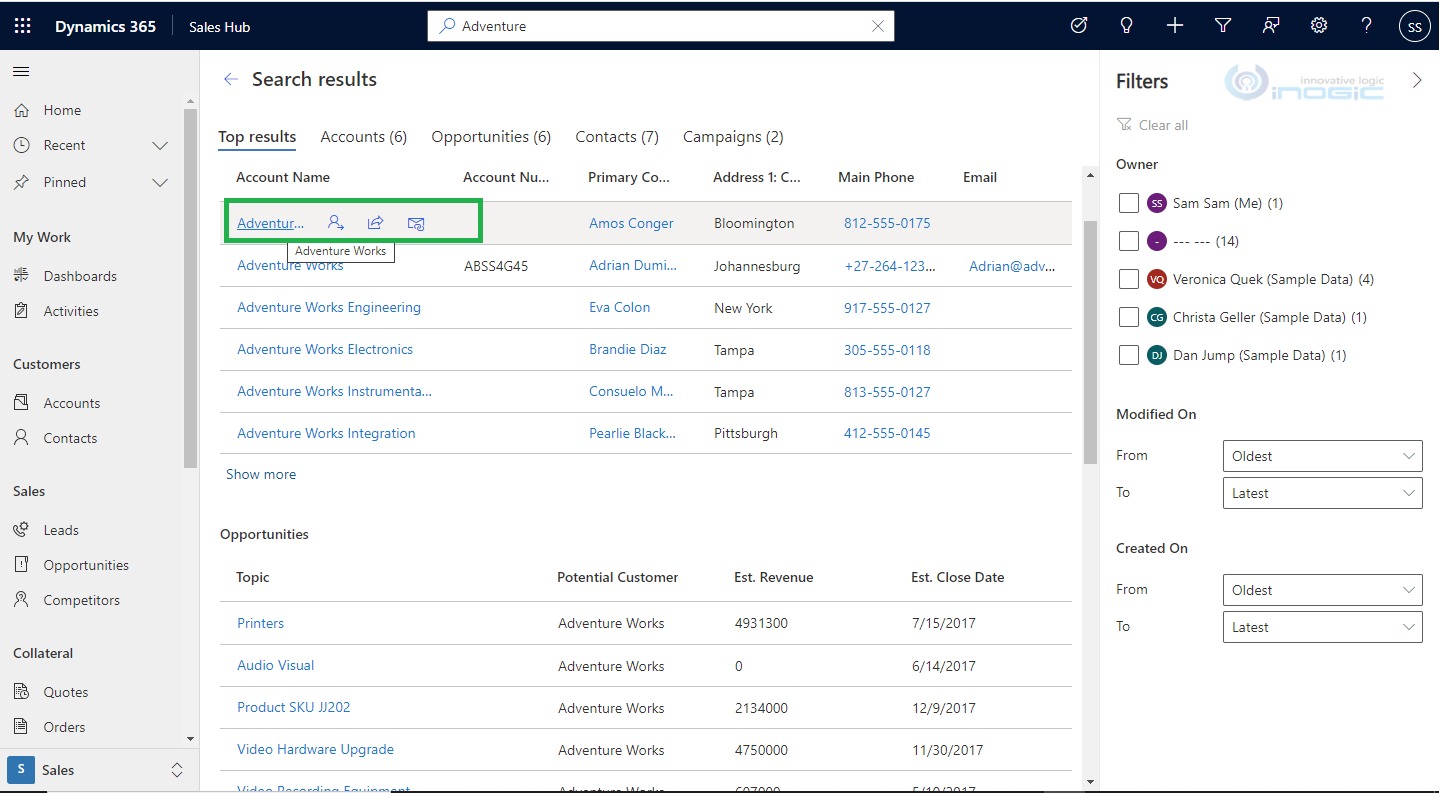Check Dan Jump in the Owner filter

click(1129, 355)
